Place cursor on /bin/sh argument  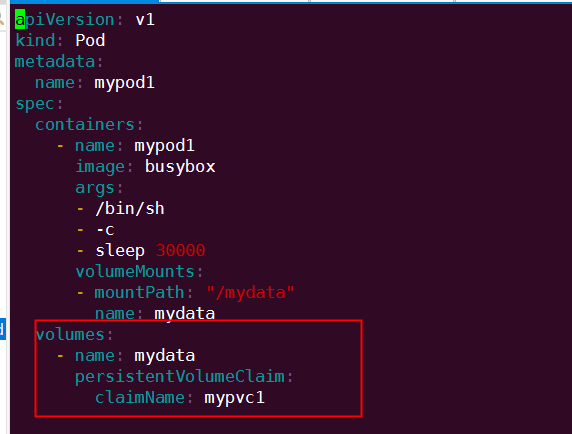(130, 209)
